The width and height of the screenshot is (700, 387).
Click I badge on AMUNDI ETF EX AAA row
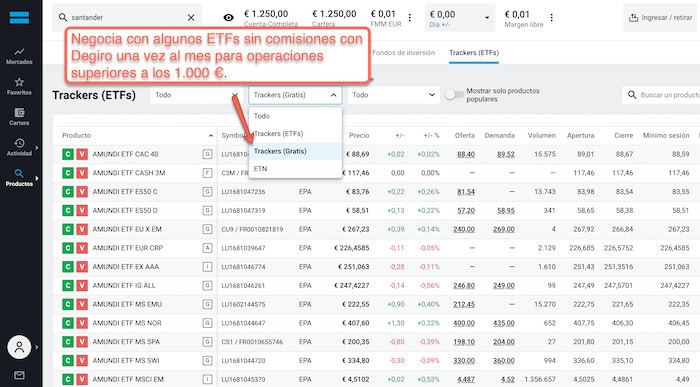tap(207, 267)
